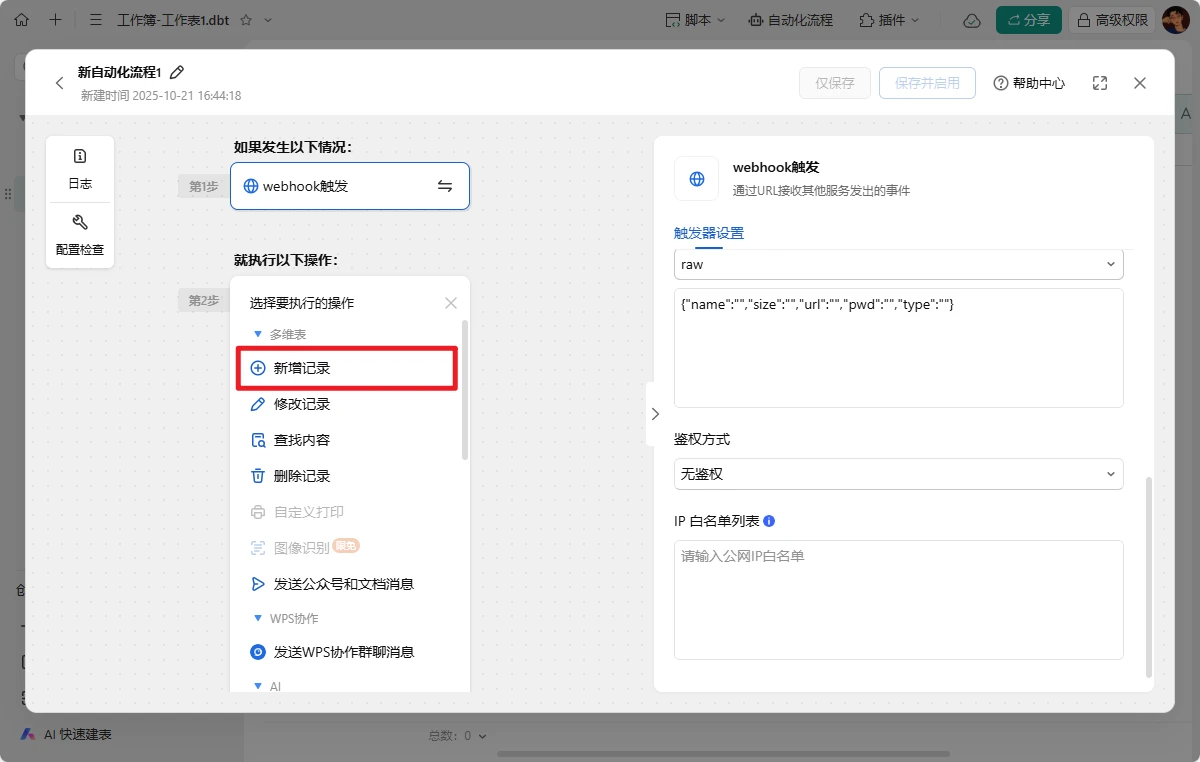Open the 帮助中心 help center
The width and height of the screenshot is (1200, 762).
click(x=1029, y=84)
